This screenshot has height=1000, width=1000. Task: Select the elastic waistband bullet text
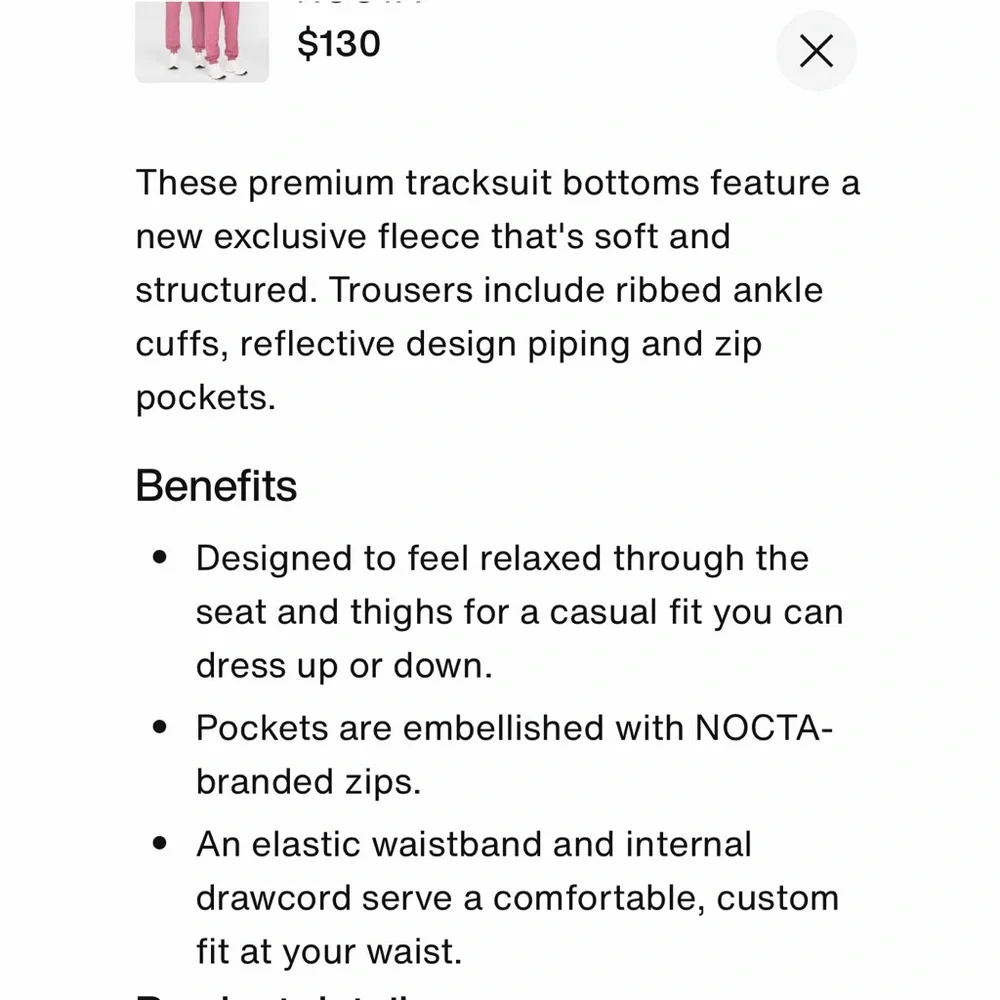coord(516,897)
